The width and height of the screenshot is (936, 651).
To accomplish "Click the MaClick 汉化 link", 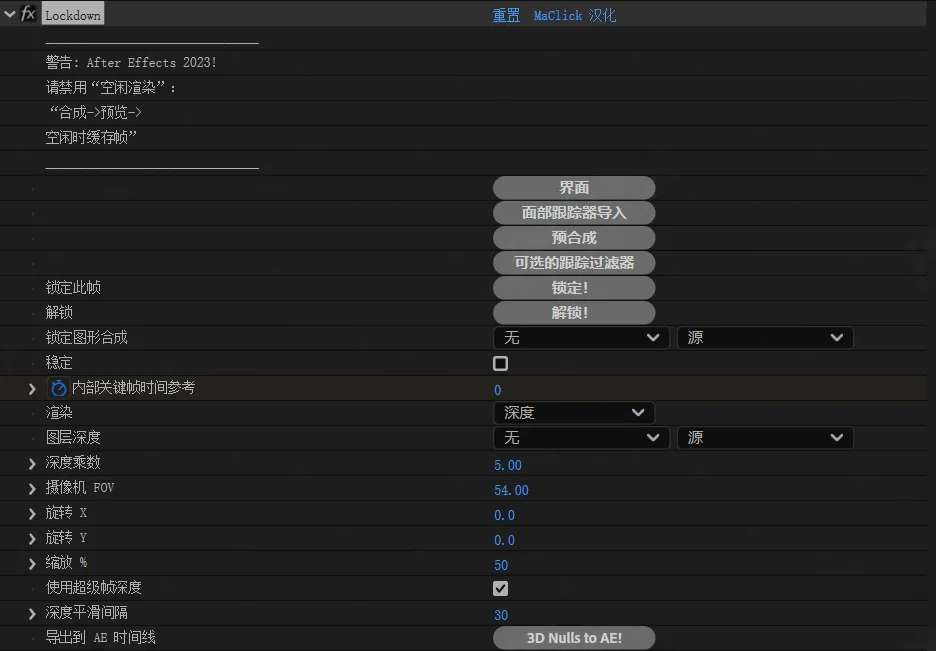I will click(x=574, y=16).
